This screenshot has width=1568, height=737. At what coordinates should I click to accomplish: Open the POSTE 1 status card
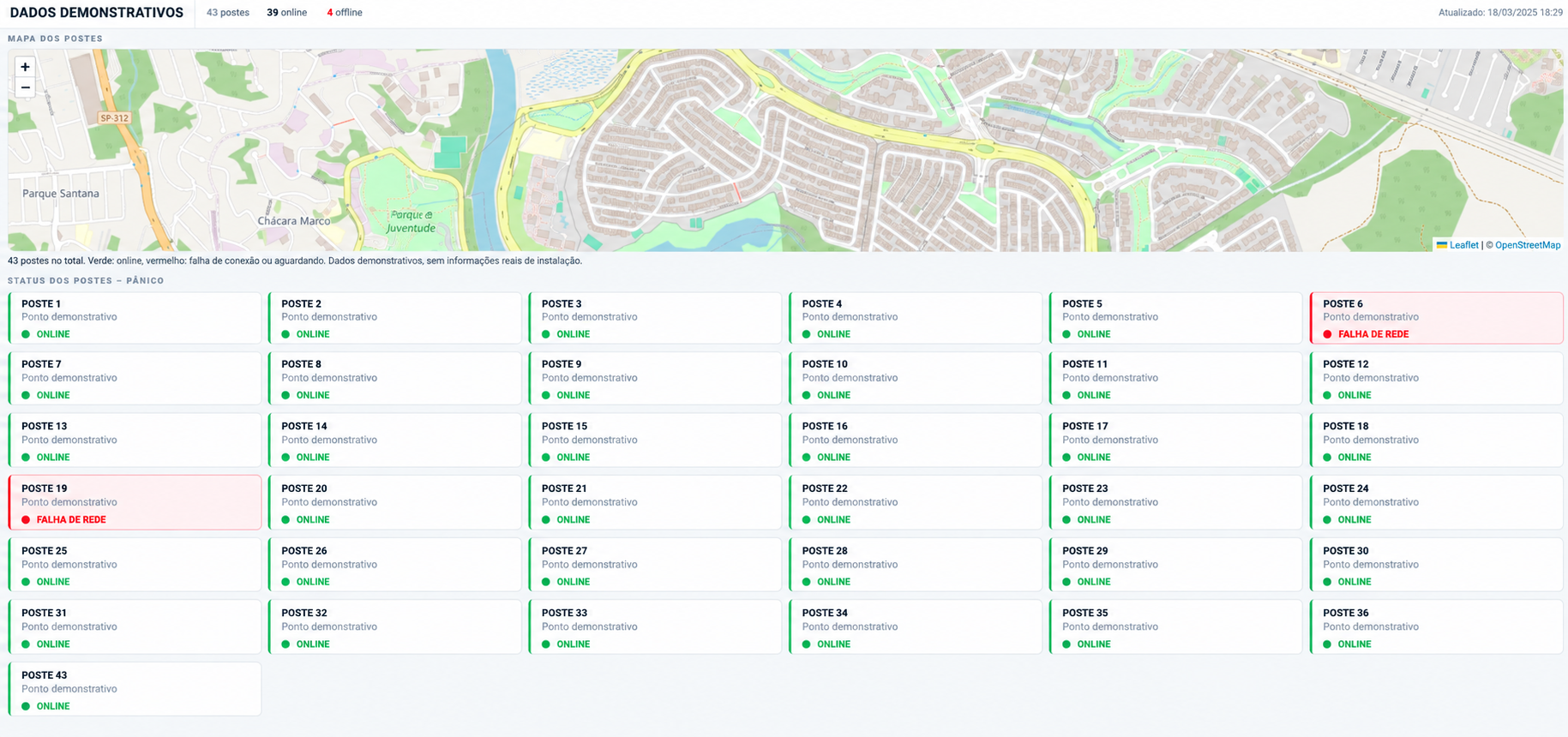(135, 318)
